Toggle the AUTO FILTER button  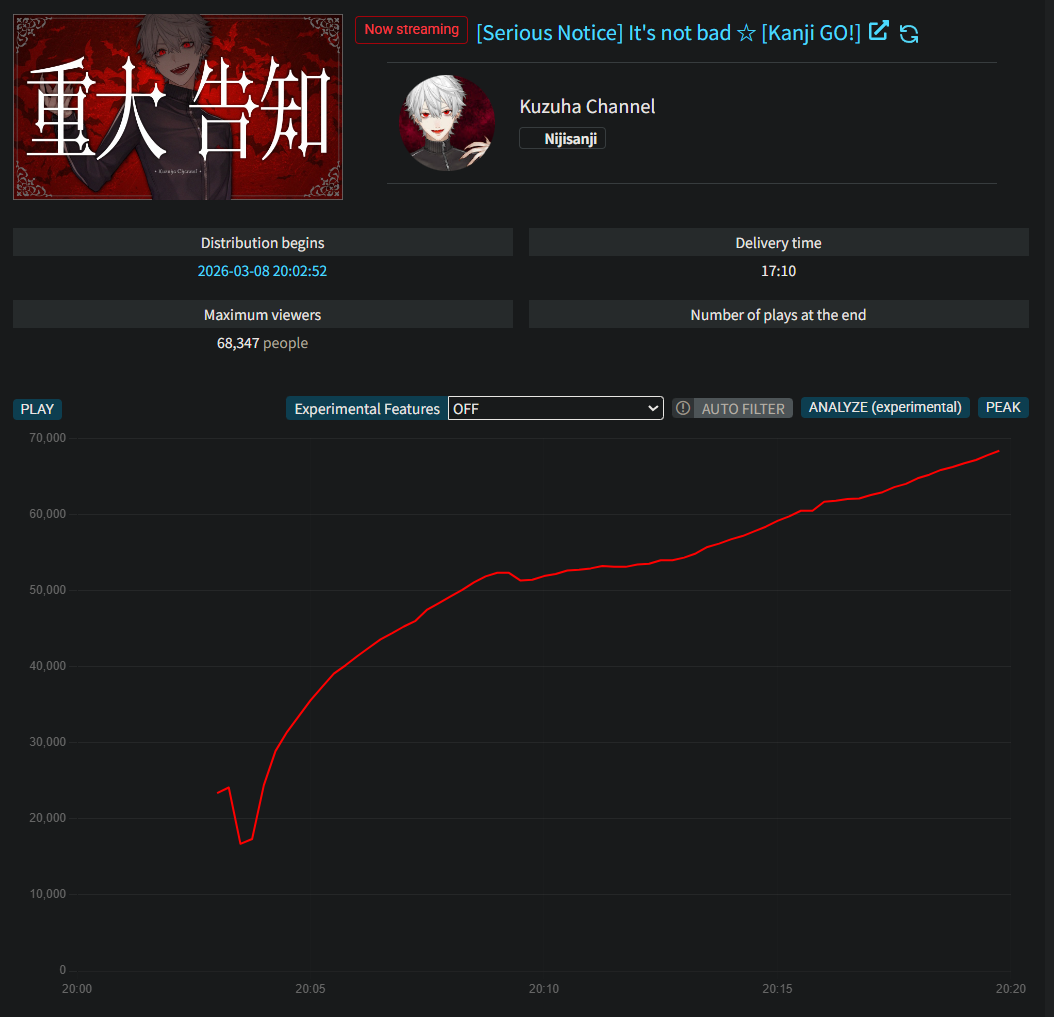click(x=743, y=408)
